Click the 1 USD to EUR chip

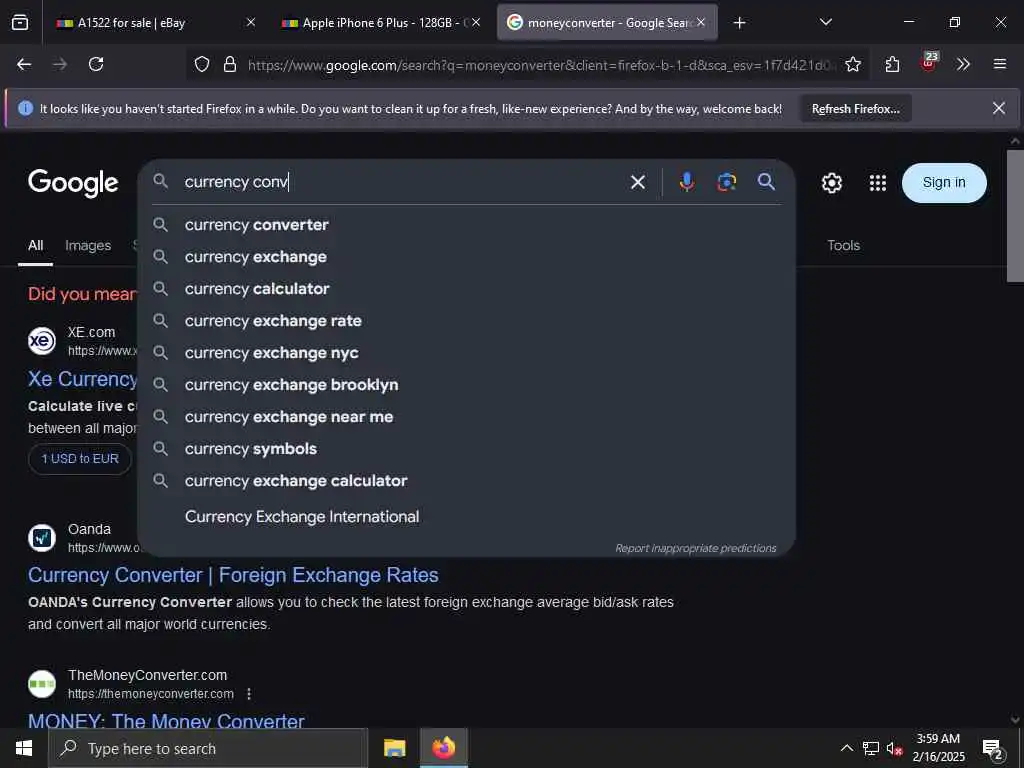point(80,458)
